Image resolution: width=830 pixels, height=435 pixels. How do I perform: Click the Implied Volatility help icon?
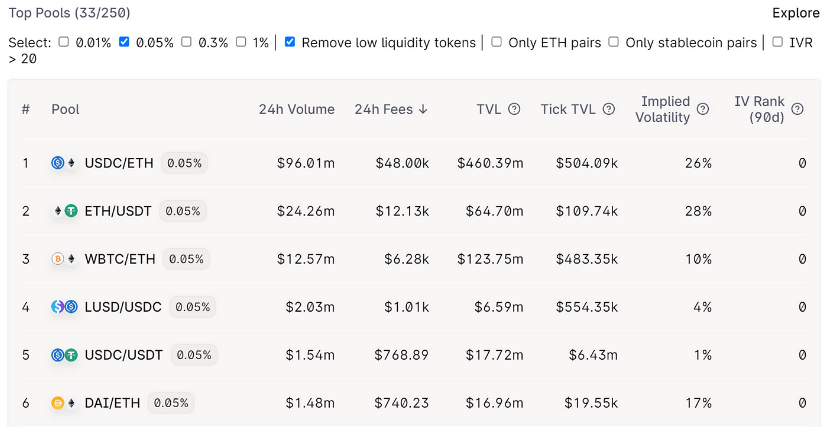[x=703, y=109]
